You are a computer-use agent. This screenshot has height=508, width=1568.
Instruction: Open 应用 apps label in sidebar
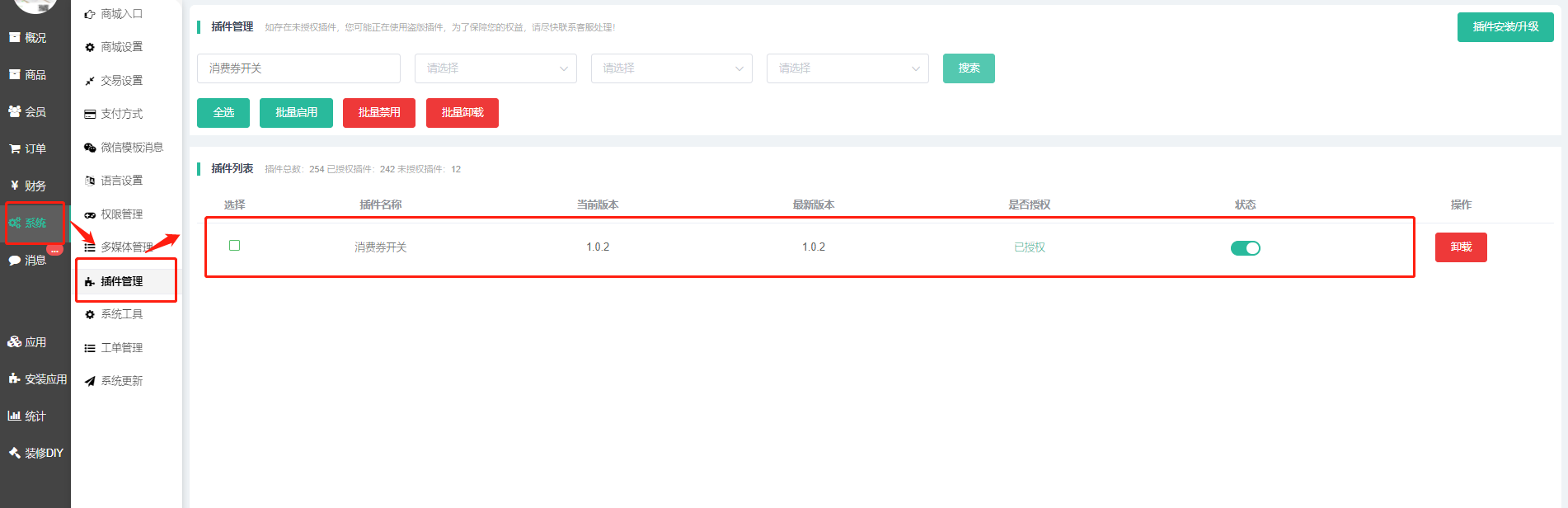[x=35, y=342]
